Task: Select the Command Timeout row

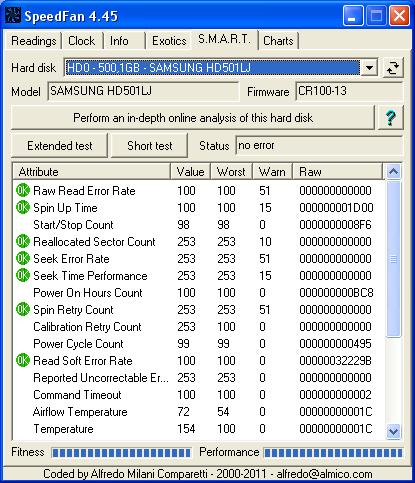Action: pyautogui.click(x=199, y=395)
